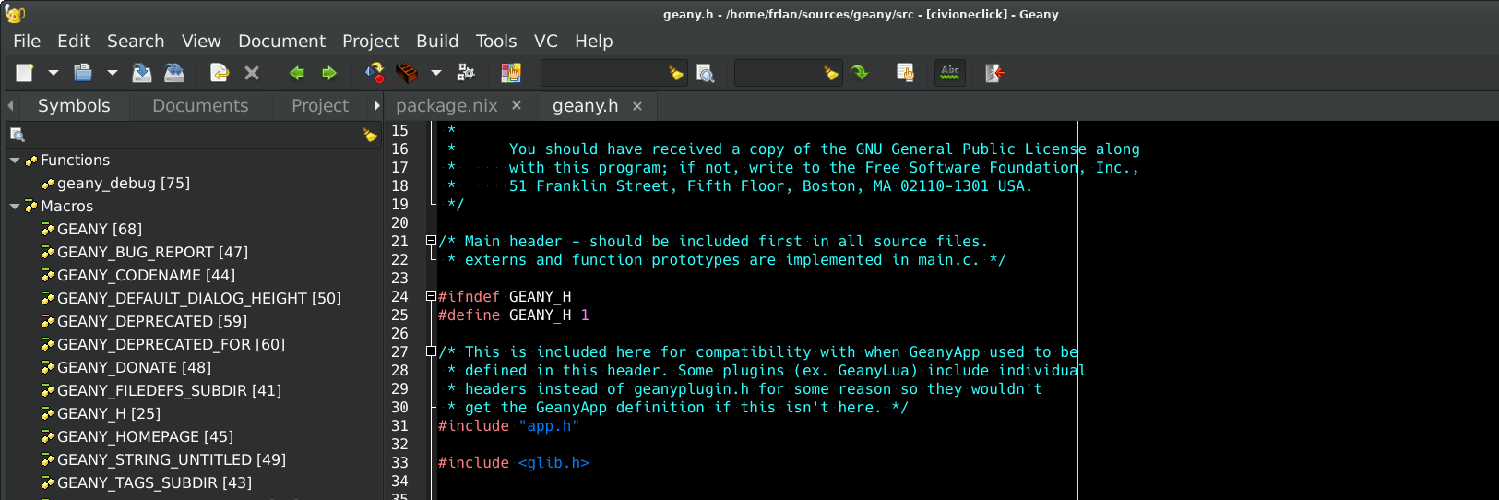Open the File menu
Viewport: 1499px width, 500px height.
tap(27, 41)
